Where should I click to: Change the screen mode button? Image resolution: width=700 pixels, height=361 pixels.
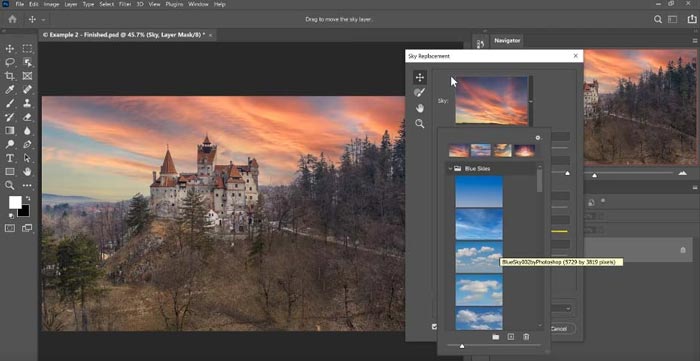pos(27,228)
